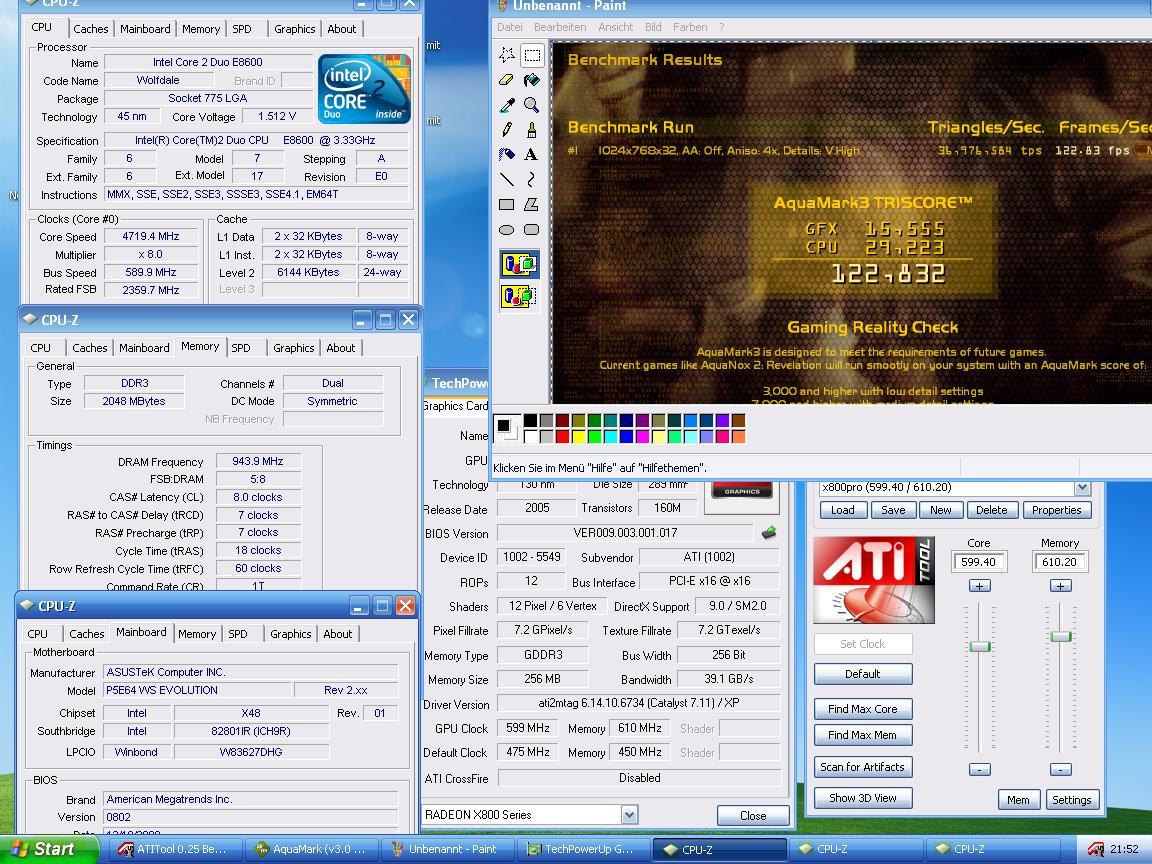Screen dimensions: 1152x864
Task: Click Show 3D View button
Action: pyautogui.click(x=863, y=798)
